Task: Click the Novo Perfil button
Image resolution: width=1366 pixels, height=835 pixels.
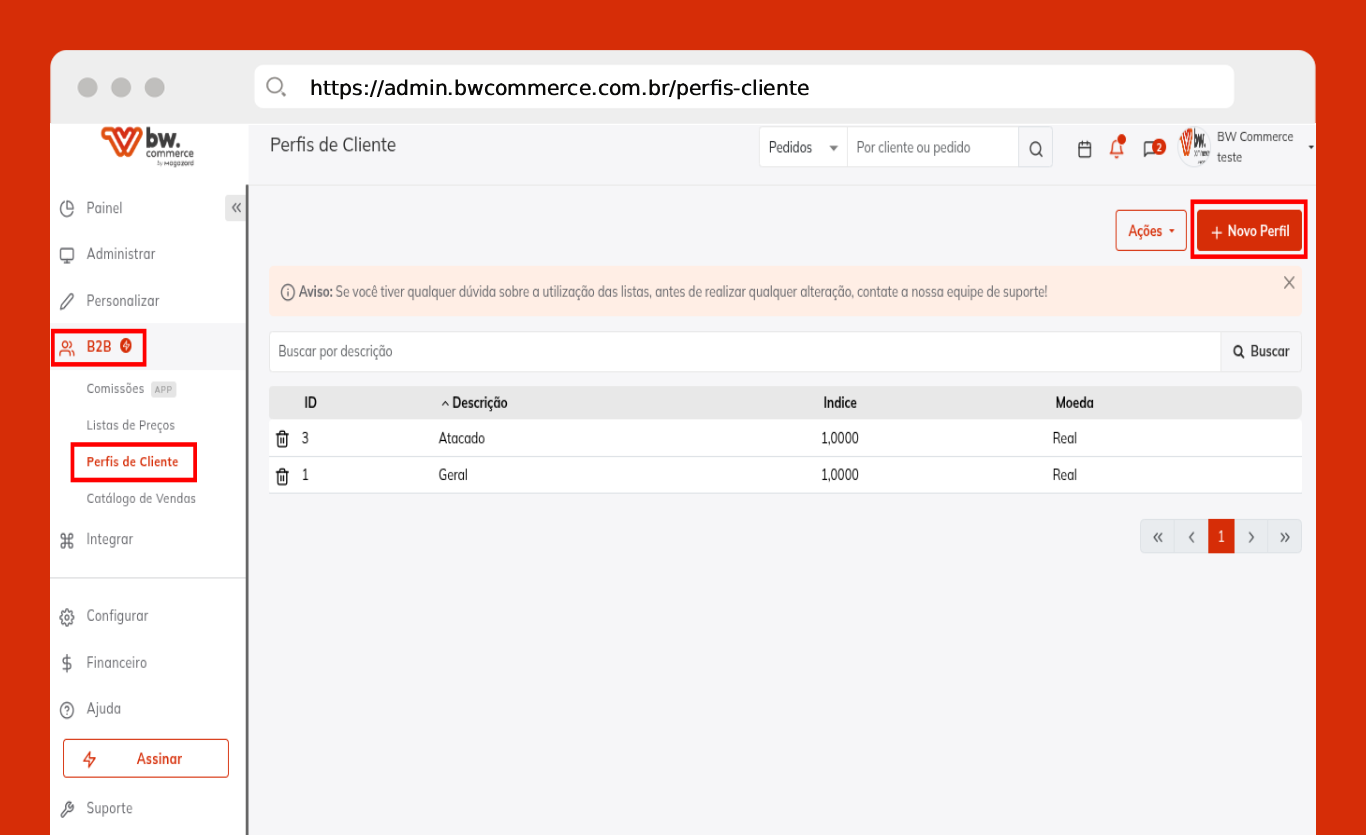Action: coord(1249,231)
